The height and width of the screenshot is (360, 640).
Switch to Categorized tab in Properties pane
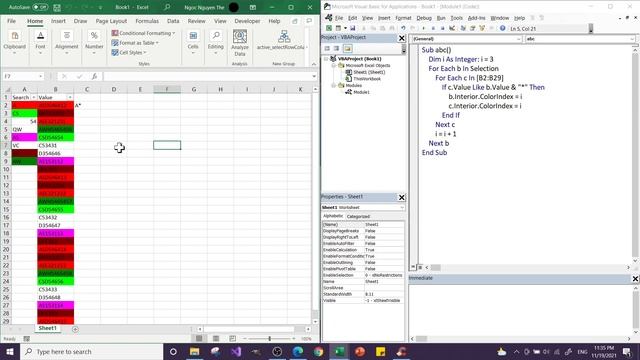358,216
